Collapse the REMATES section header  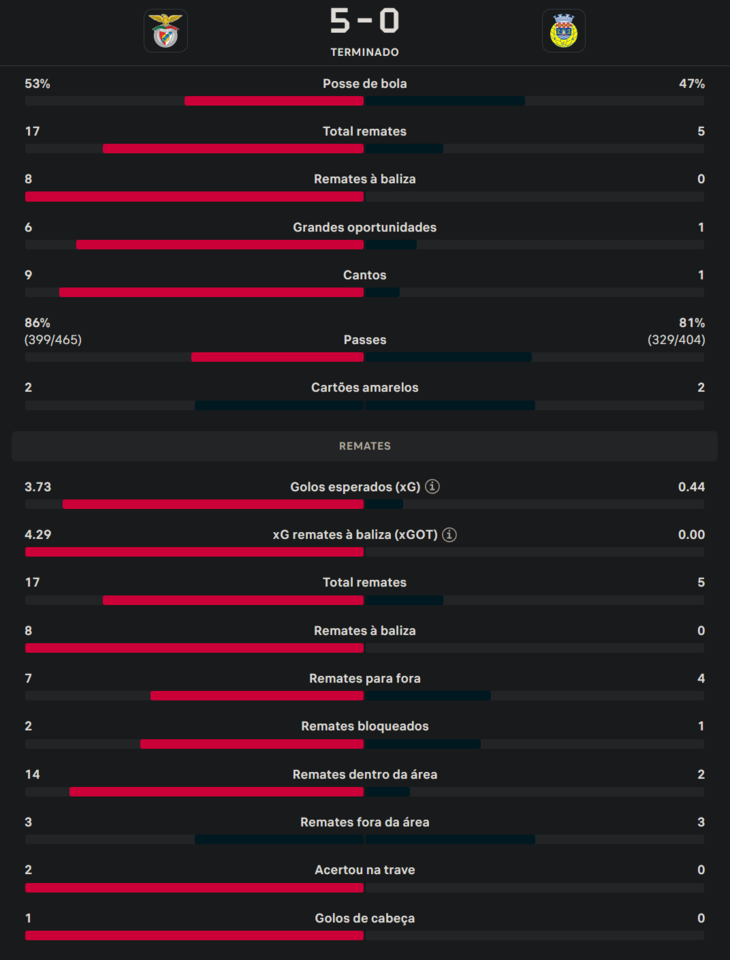tap(365, 446)
